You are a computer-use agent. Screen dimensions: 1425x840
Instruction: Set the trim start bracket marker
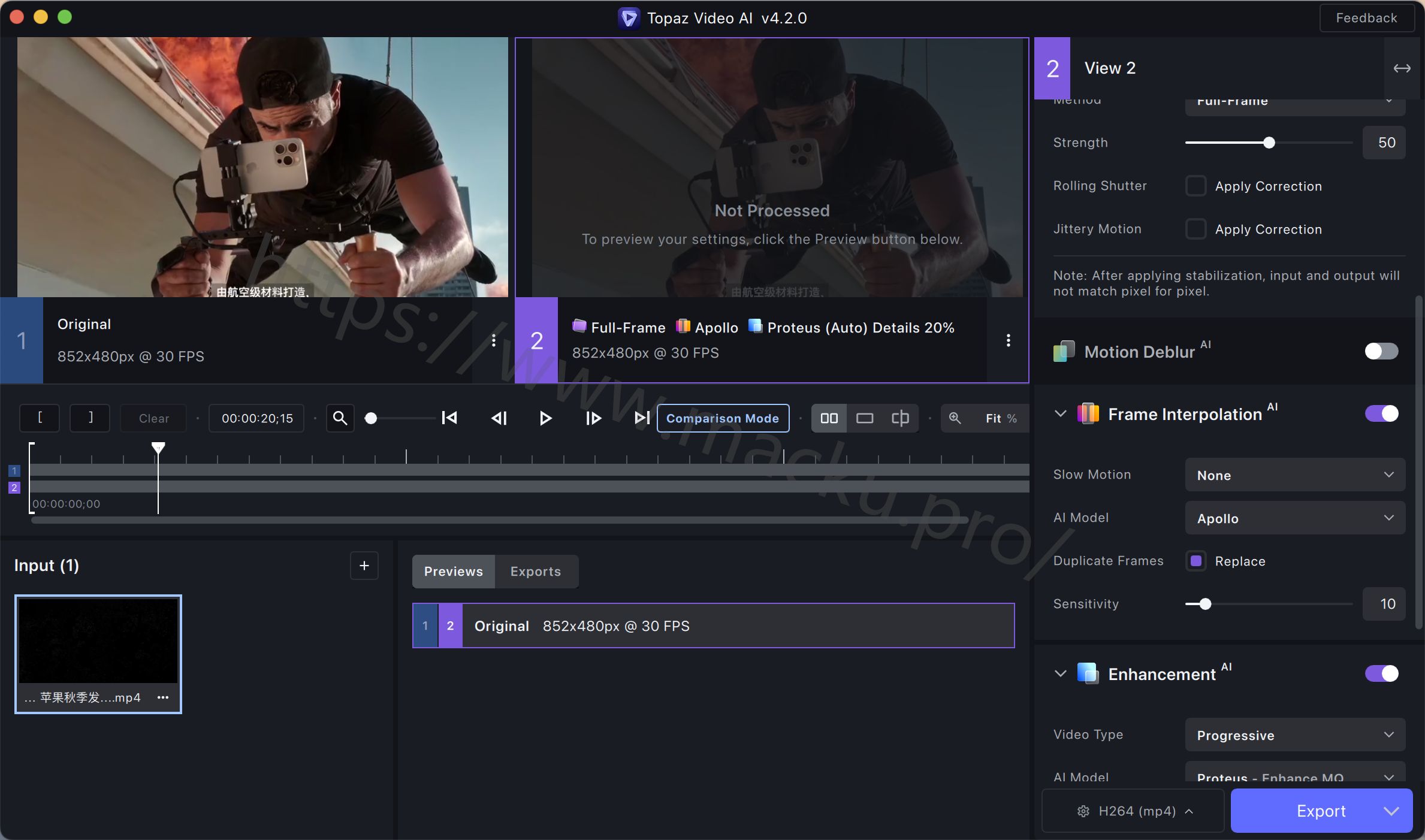click(40, 418)
